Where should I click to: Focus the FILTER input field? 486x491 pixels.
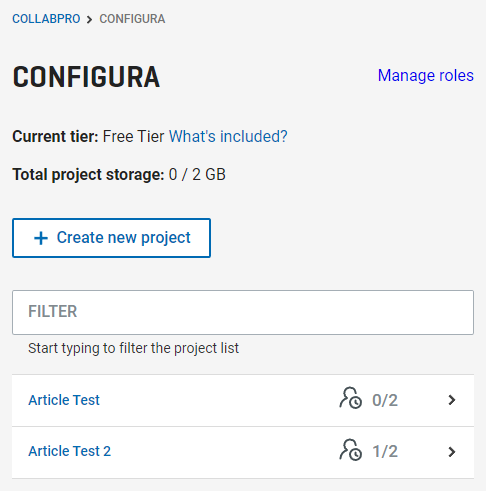click(243, 312)
